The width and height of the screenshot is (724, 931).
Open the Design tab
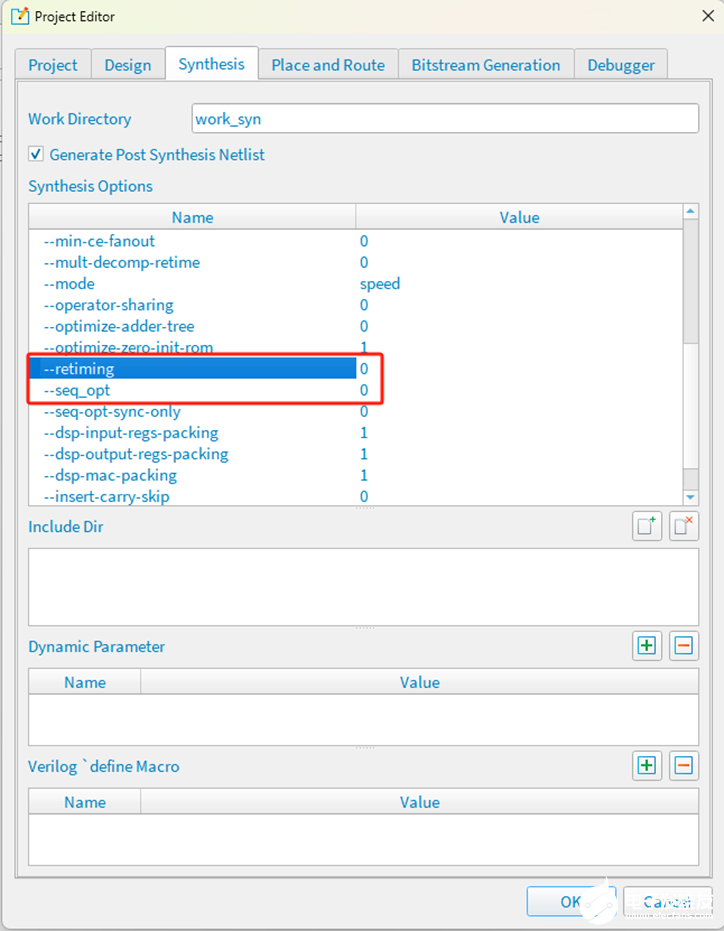pos(127,65)
